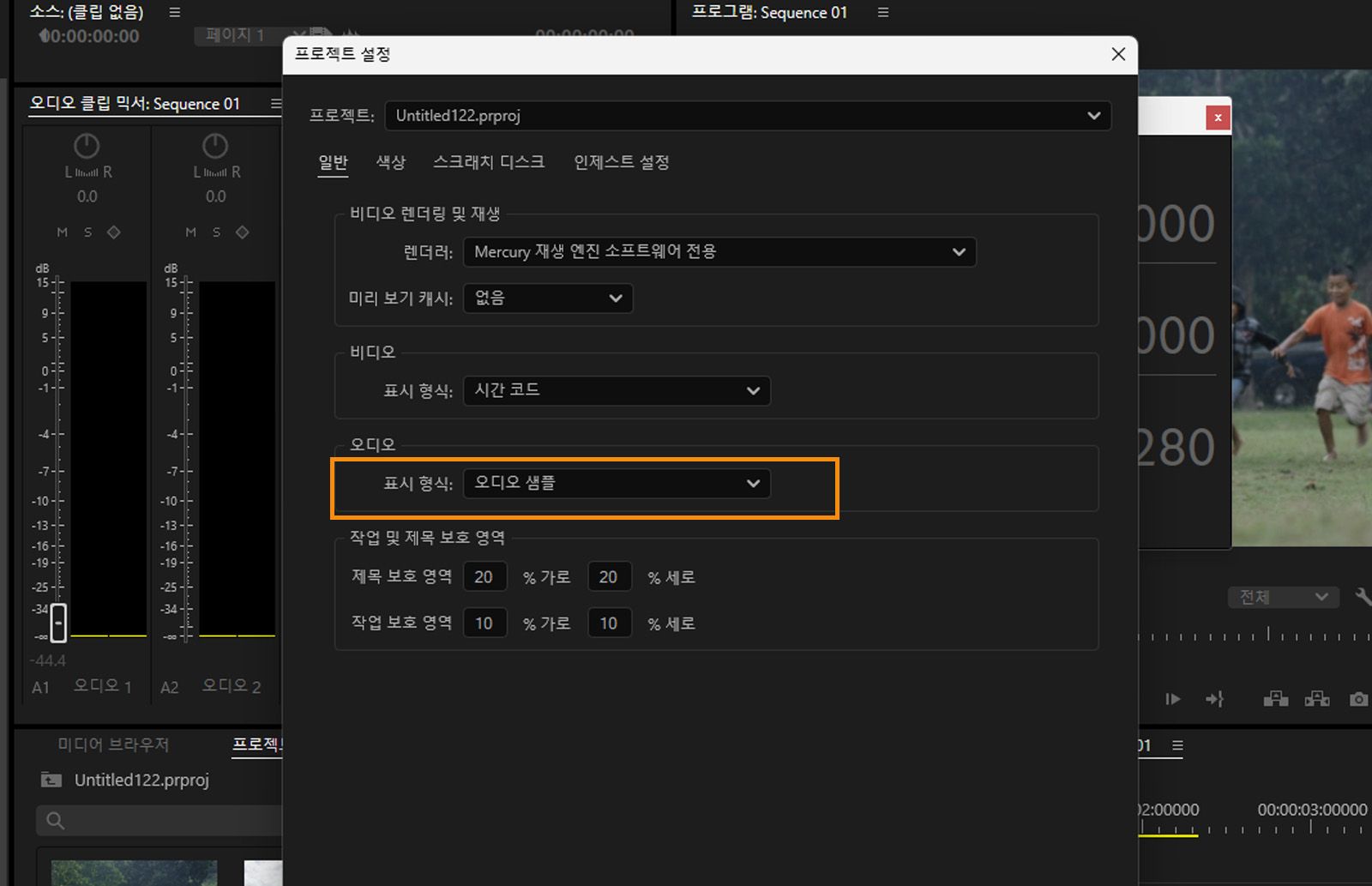1372x886 pixels.
Task: Click the Play In to Out icon
Action: (x=1173, y=699)
